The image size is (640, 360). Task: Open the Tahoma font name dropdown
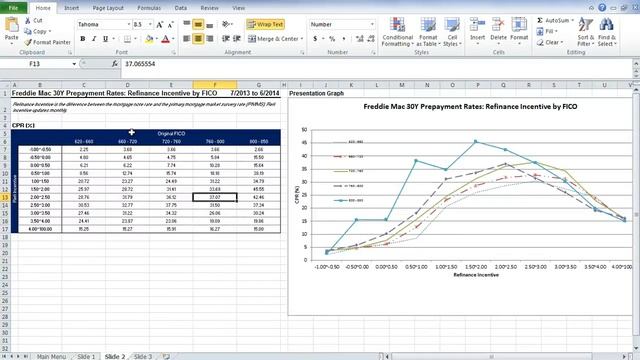click(x=129, y=24)
